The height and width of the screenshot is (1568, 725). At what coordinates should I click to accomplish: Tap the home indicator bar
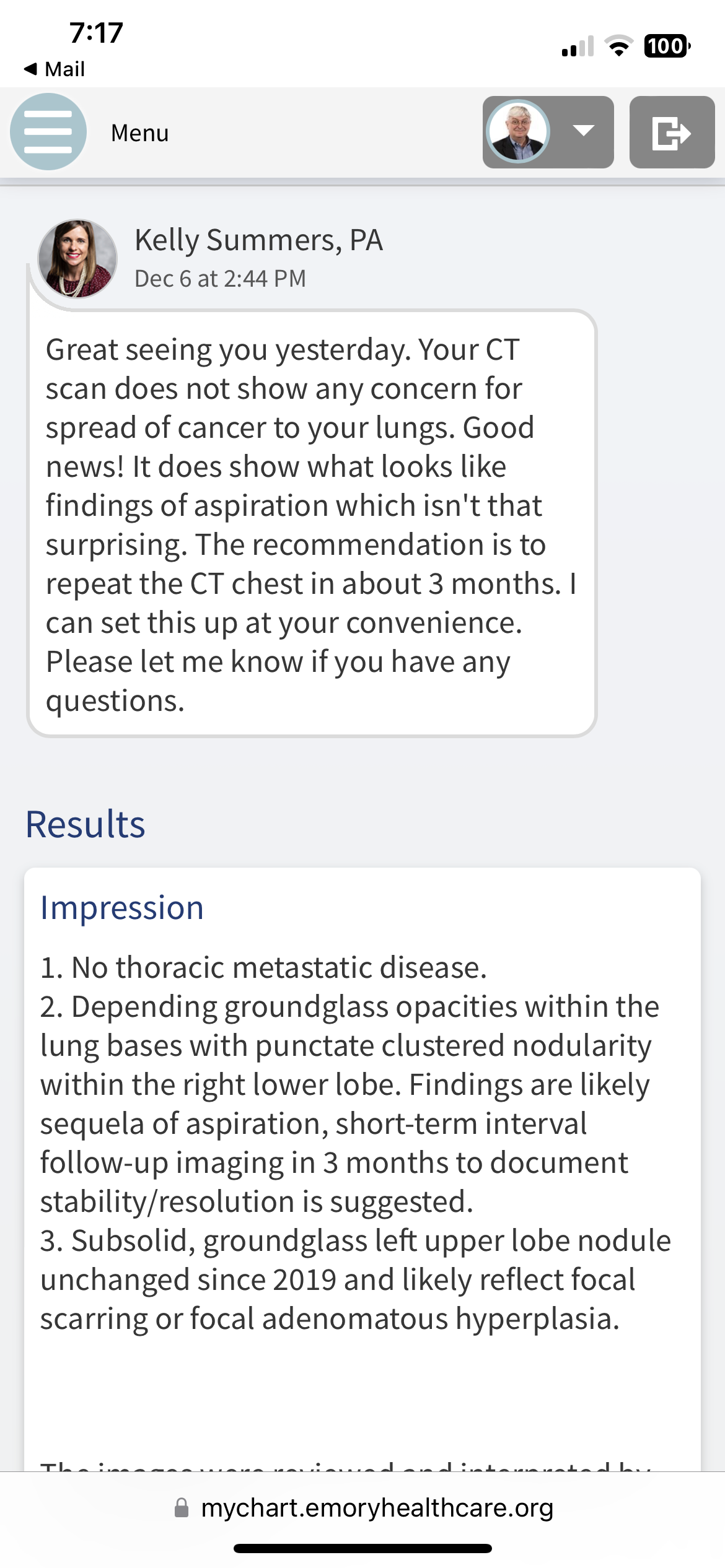pos(362,1548)
